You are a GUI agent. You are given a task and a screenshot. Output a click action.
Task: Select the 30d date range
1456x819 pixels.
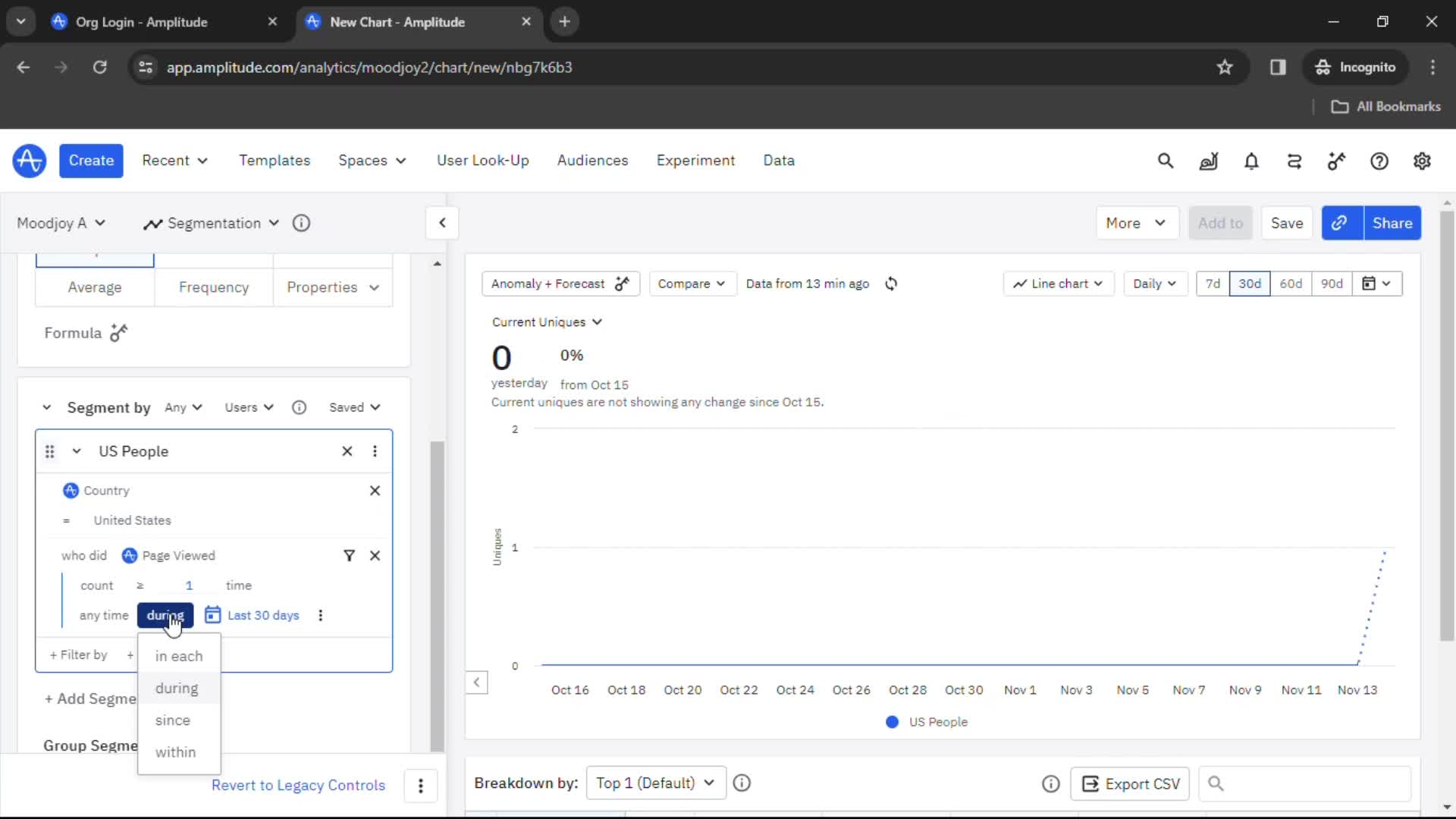click(x=1250, y=284)
